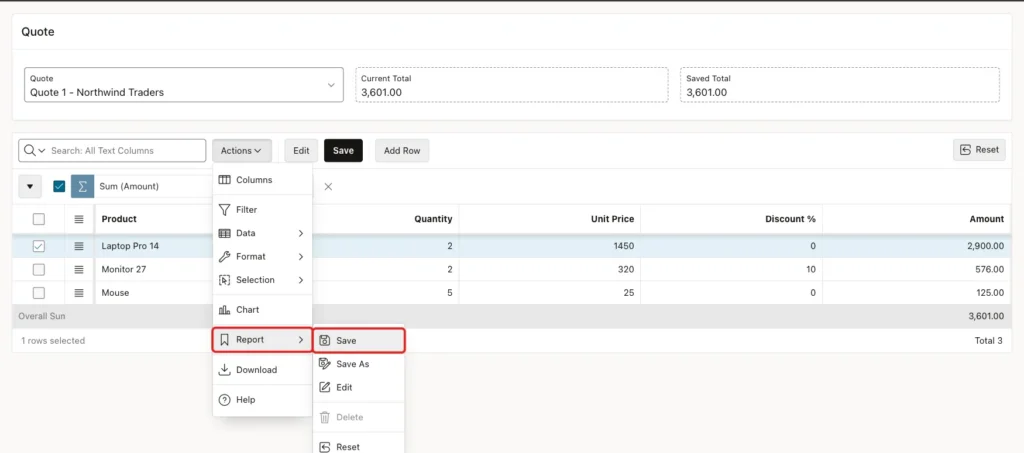This screenshot has height=453, width=1024.
Task: Click the Saved Total value field
Action: tap(840, 85)
